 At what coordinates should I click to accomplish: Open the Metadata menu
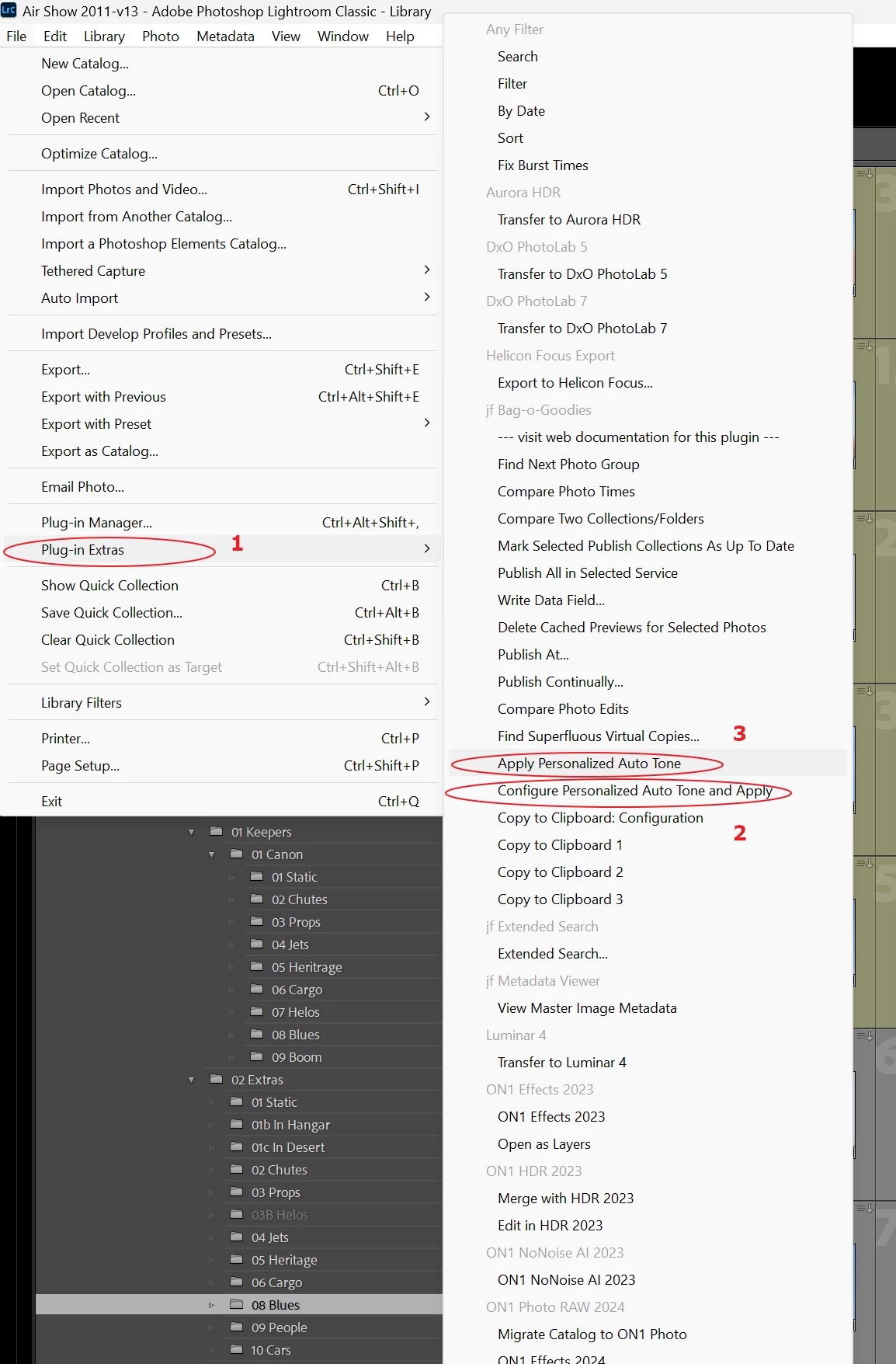coord(225,37)
